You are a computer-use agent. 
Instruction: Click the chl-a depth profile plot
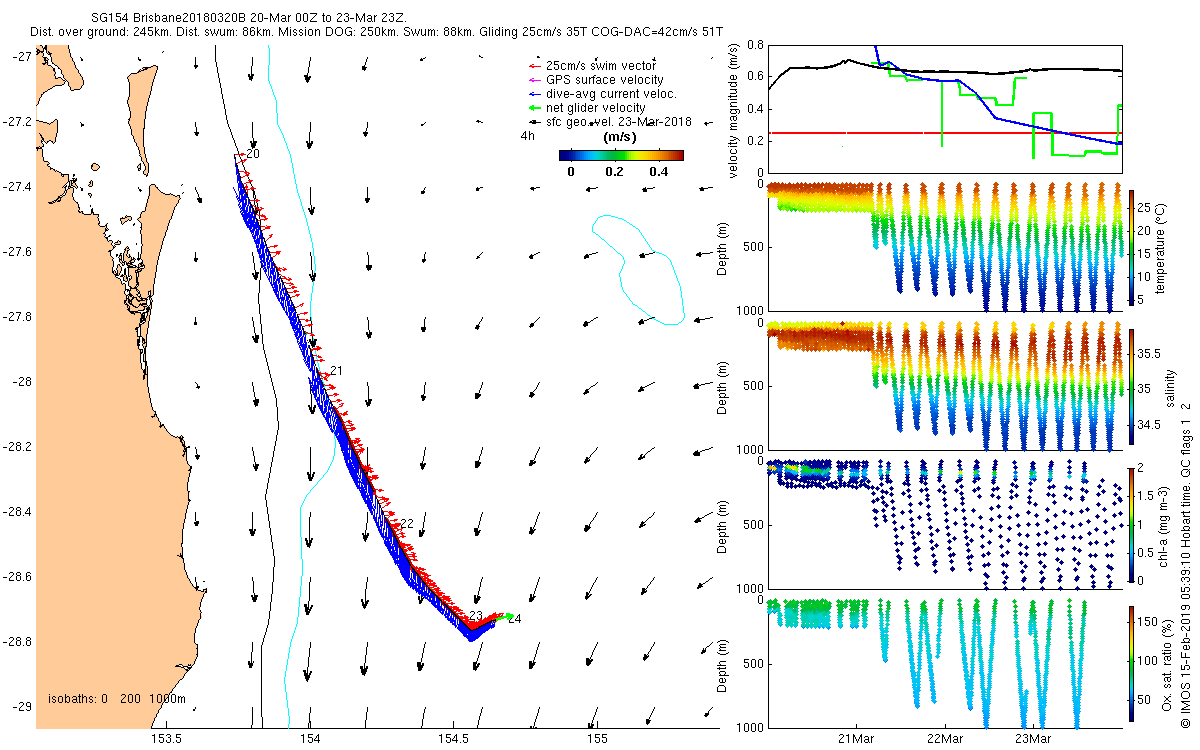pos(945,523)
